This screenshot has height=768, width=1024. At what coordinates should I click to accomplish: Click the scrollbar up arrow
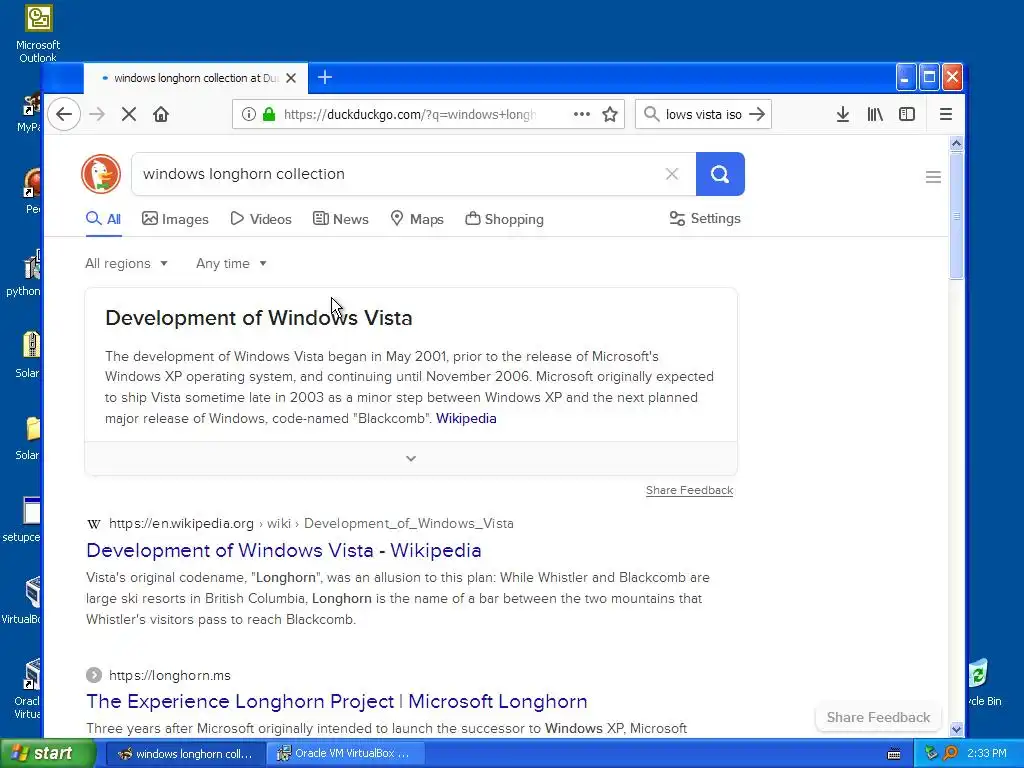(956, 143)
